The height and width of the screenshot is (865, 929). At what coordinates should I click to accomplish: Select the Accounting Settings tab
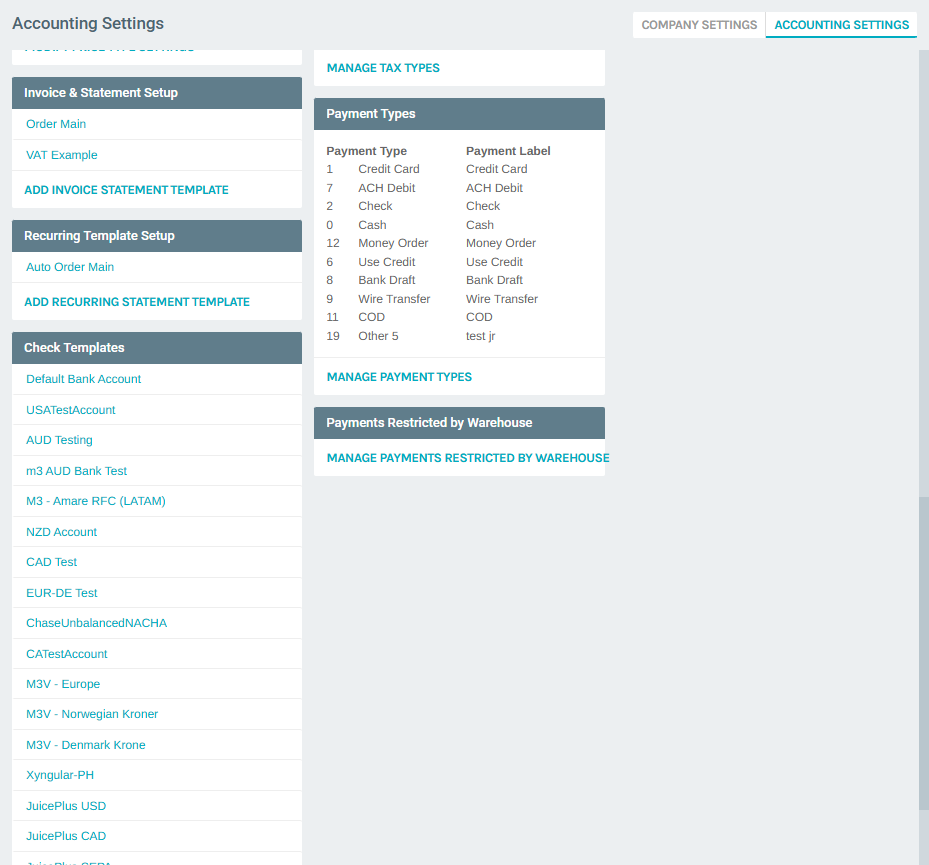click(x=841, y=25)
